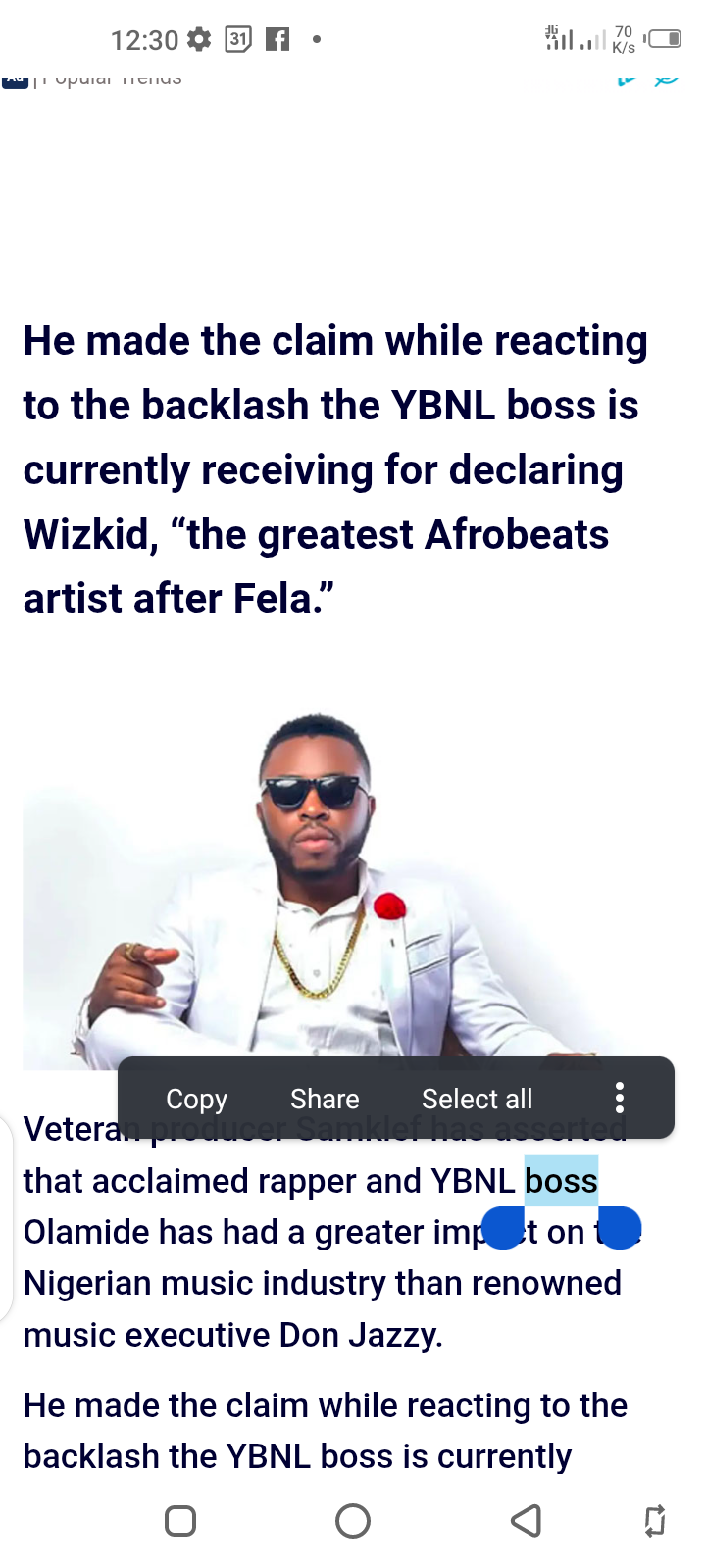Viewport: 706px width, 1568px height.
Task: Tap the battery indicator in status bar
Action: coord(662,39)
